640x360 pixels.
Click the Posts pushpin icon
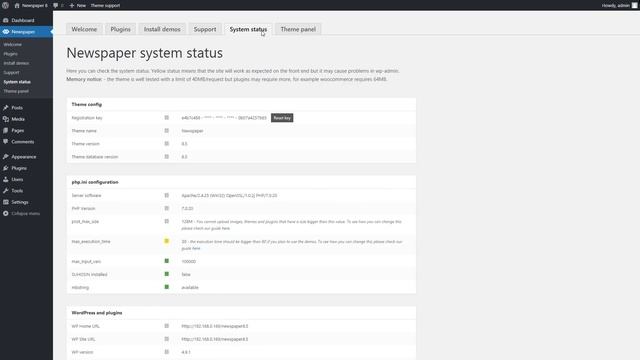coord(6,108)
